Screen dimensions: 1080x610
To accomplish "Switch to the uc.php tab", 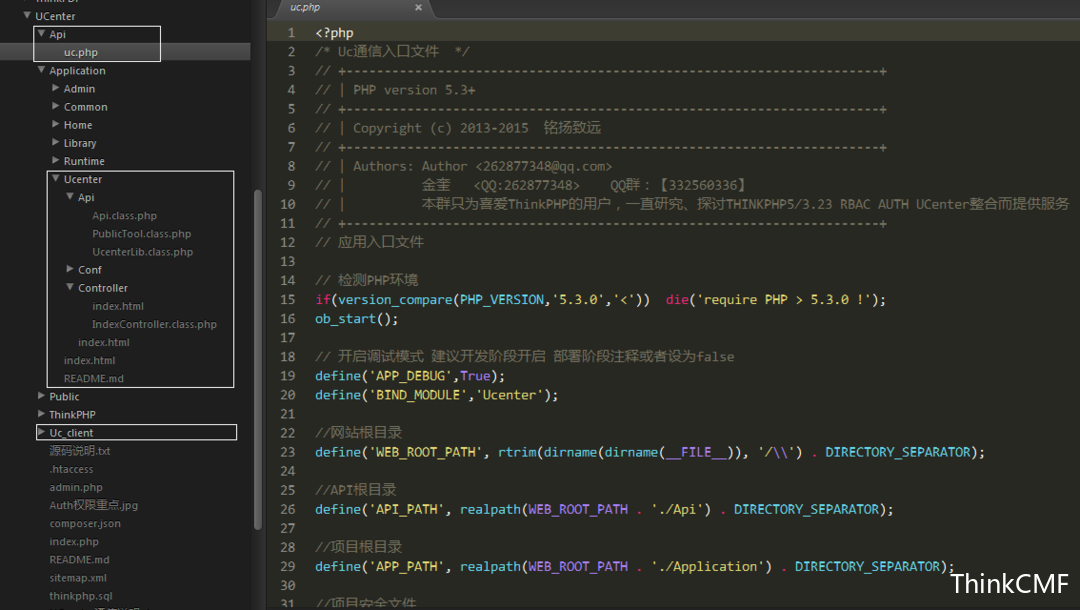I will 305,8.
